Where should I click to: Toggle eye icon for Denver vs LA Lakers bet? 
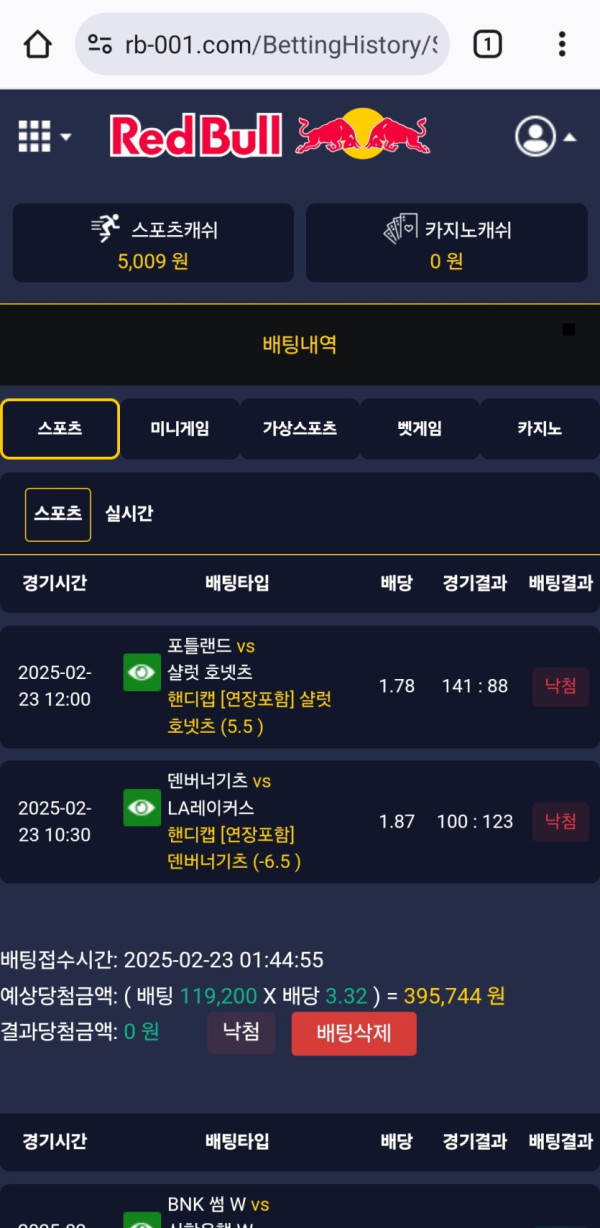[142, 807]
